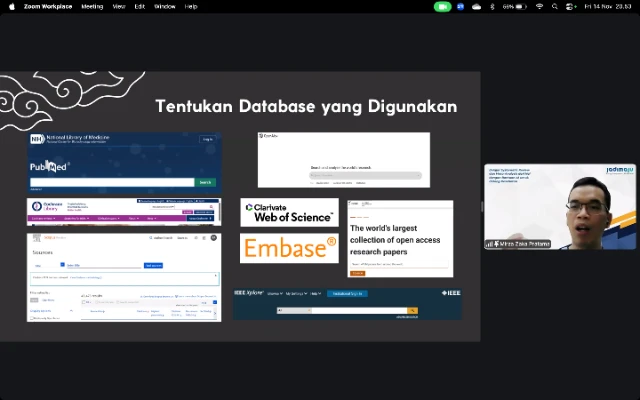Click the slide title Tentukan Database yang Digunakan
Screen dimensions: 640x400
(306, 107)
